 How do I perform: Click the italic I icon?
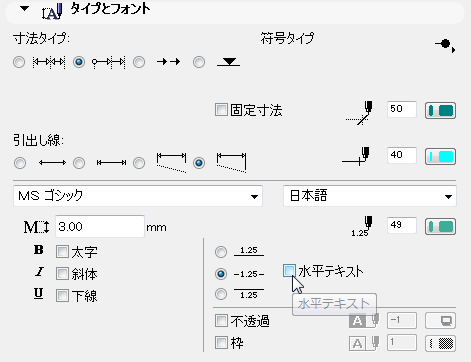tap(39, 272)
